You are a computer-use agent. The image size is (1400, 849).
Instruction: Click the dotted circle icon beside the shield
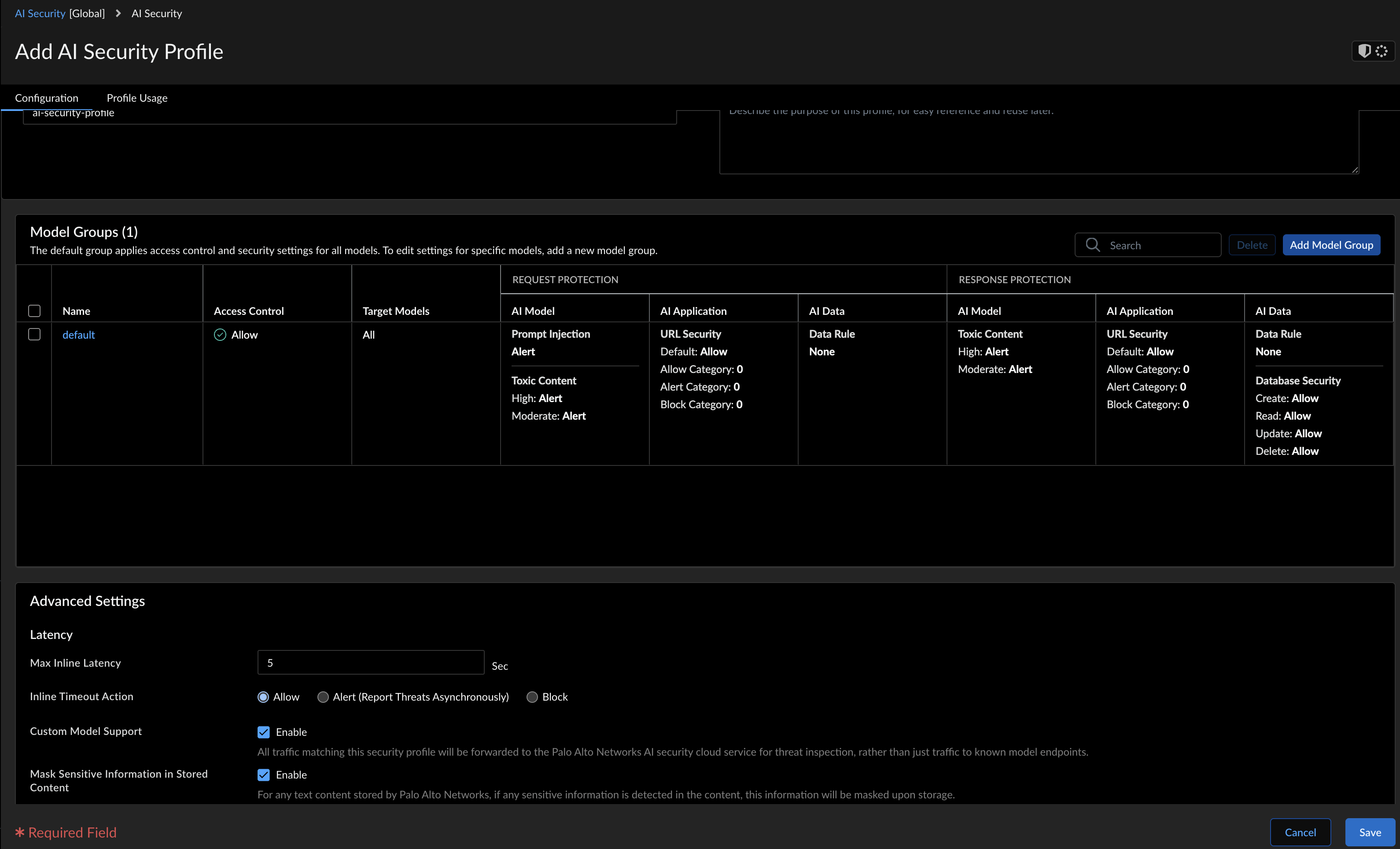pos(1382,51)
